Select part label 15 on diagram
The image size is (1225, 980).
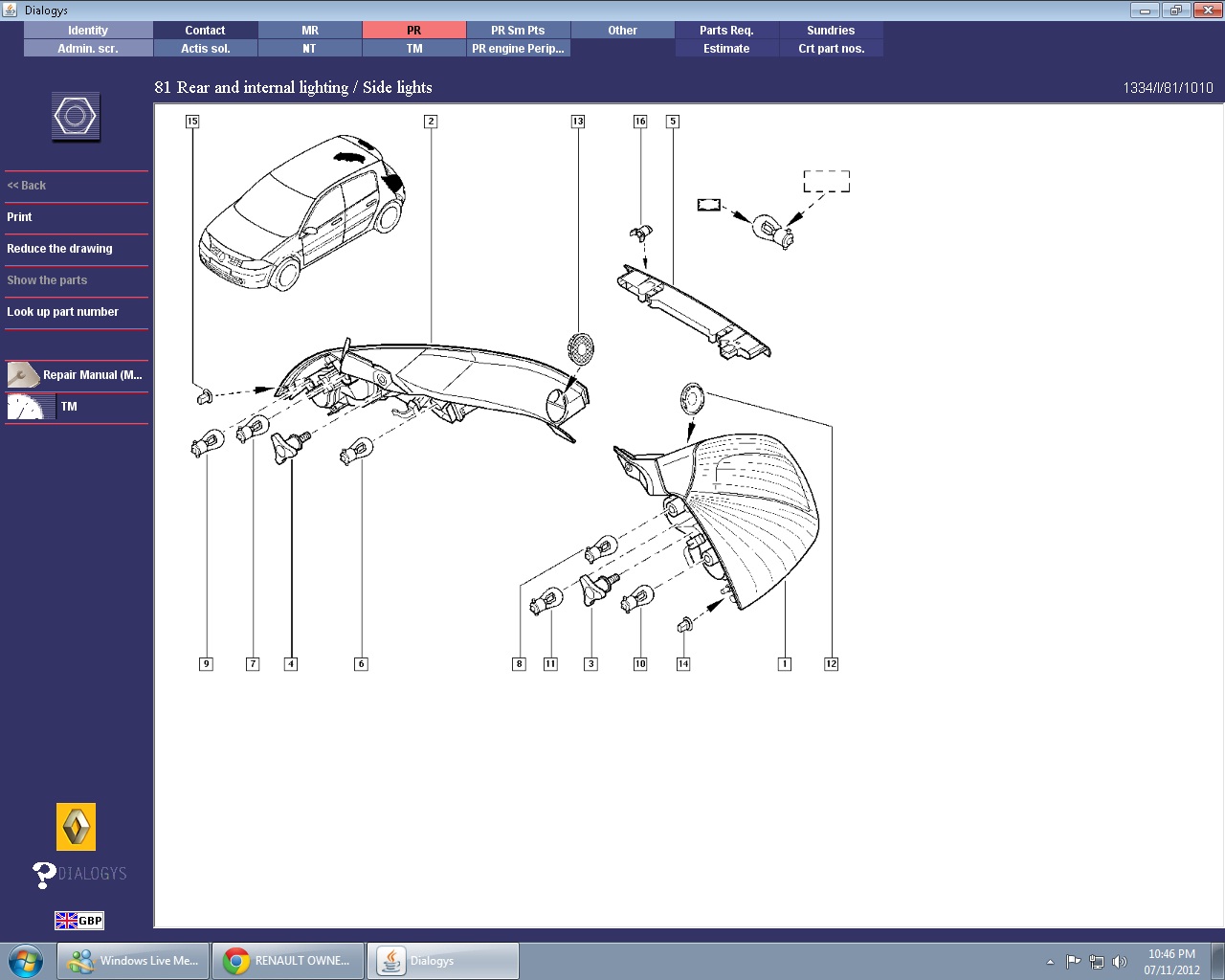pos(192,122)
